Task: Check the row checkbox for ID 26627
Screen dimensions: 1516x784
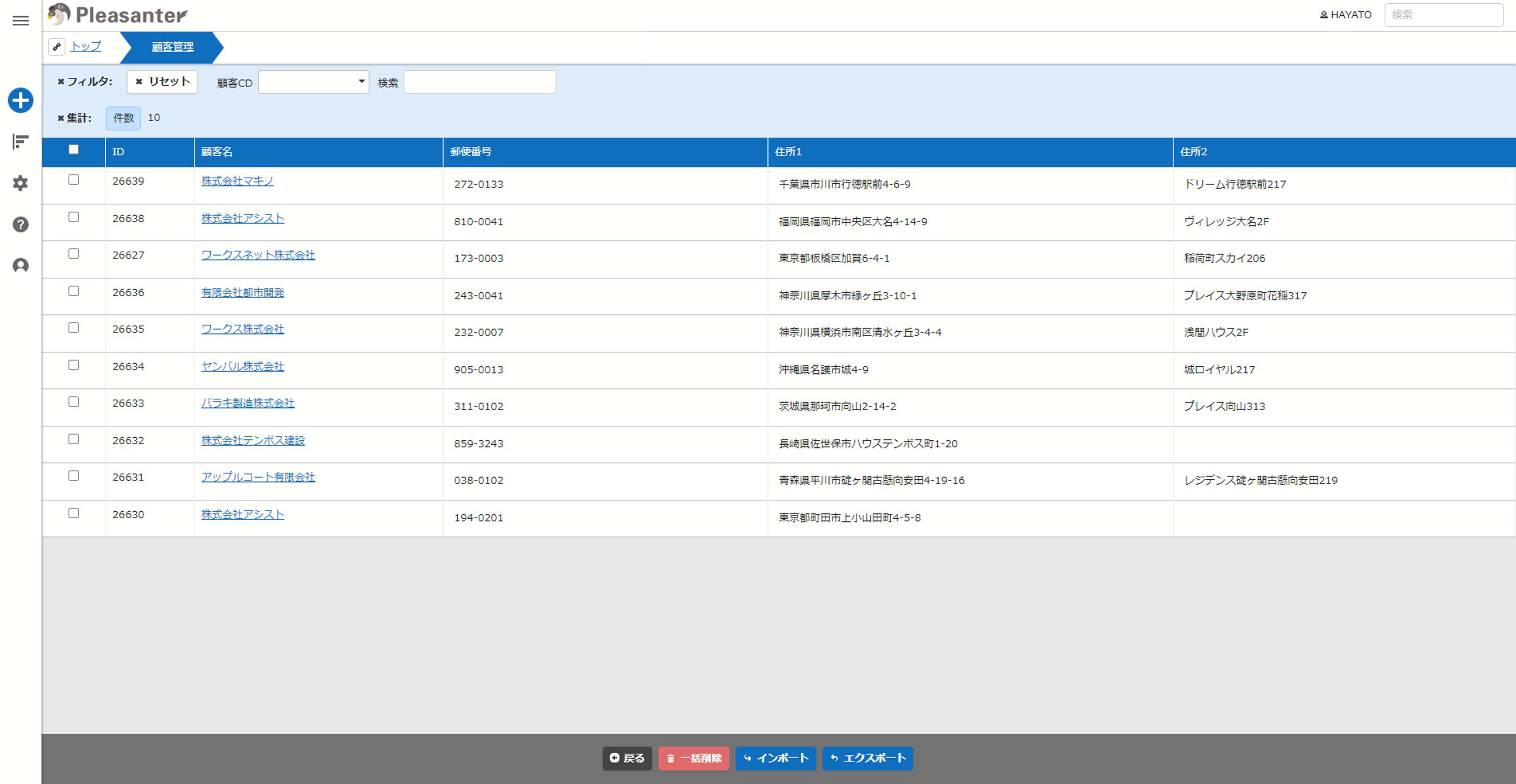Action: pos(74,253)
